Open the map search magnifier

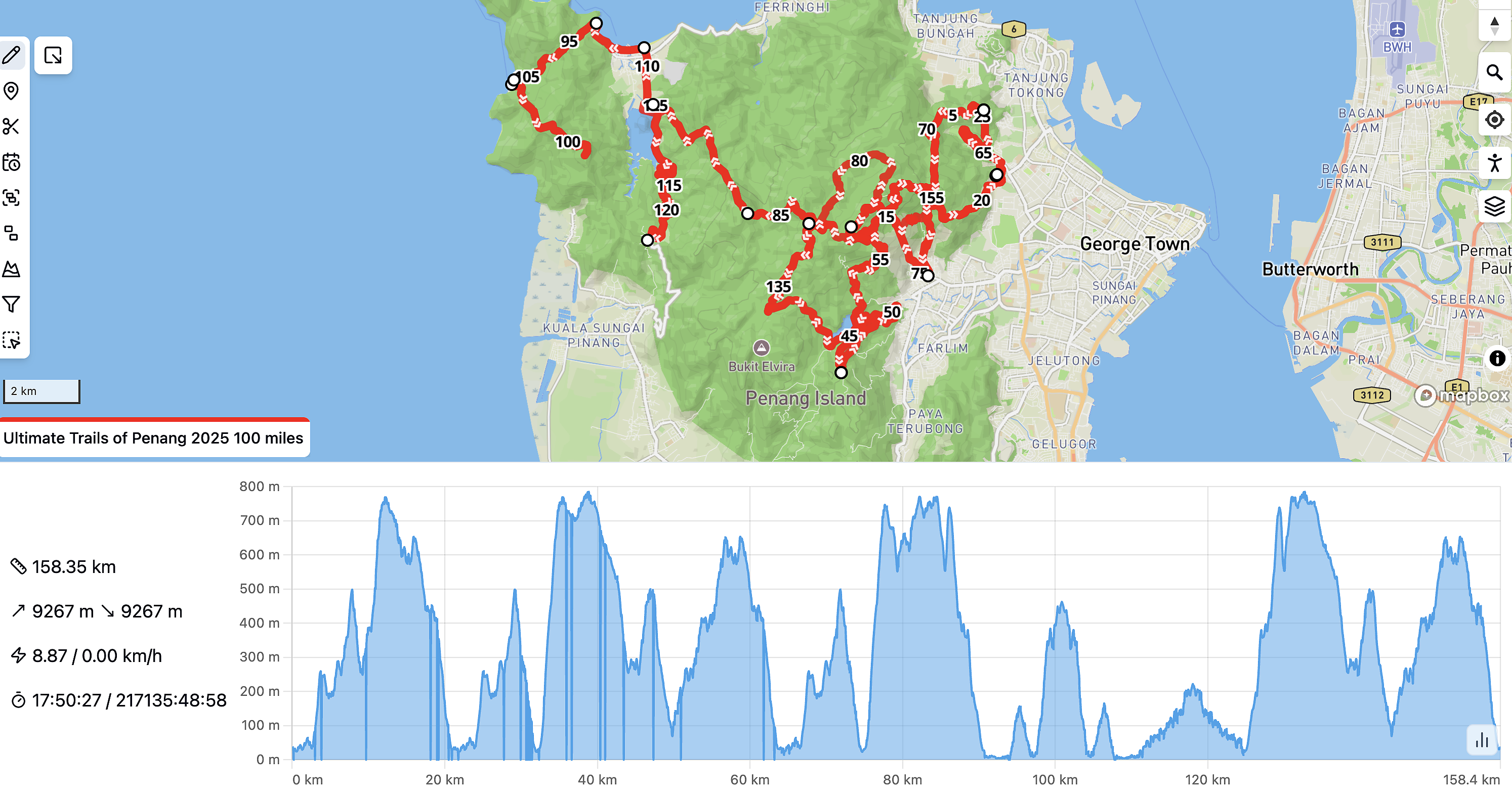[x=1494, y=73]
